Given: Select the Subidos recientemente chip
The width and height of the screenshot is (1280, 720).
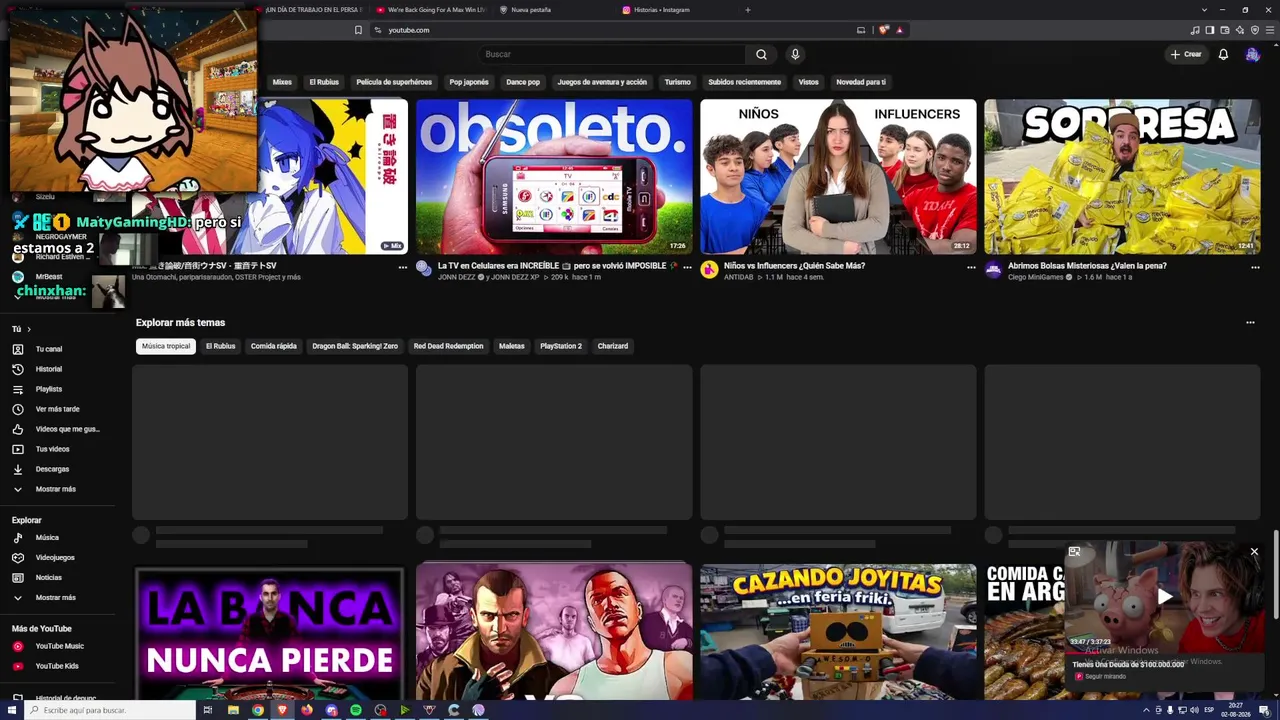Looking at the screenshot, I should [x=745, y=82].
